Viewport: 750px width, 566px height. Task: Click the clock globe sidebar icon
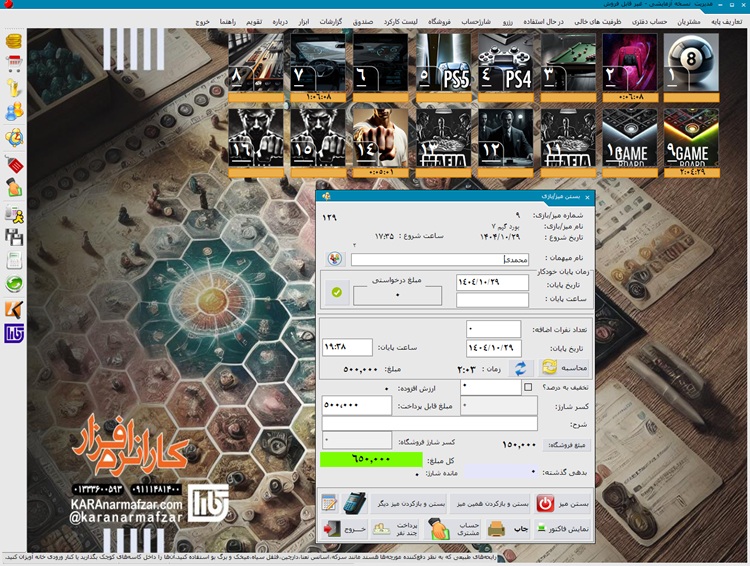(14, 138)
